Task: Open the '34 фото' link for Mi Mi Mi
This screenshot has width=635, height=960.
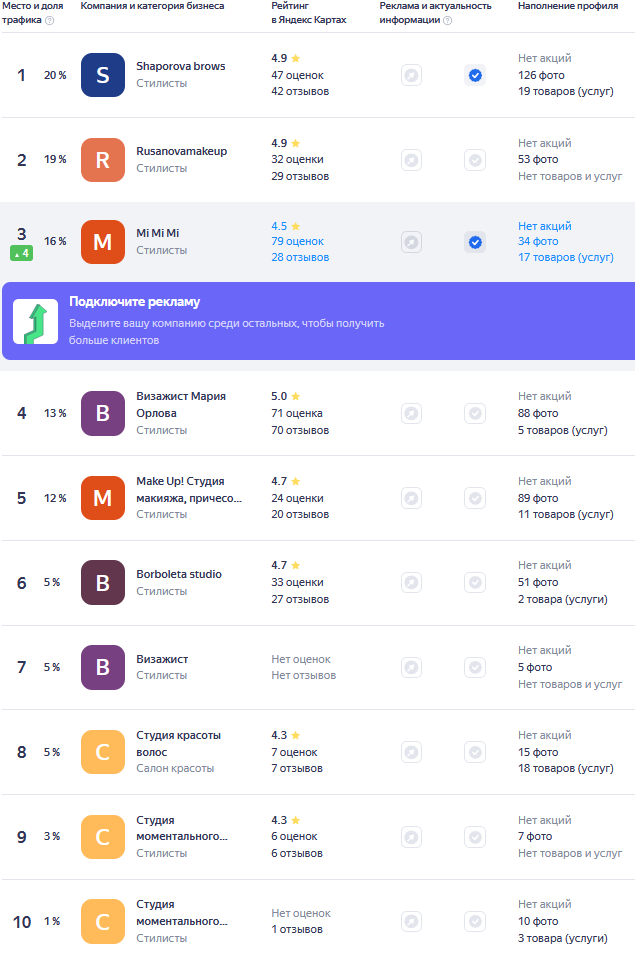Action: pos(538,242)
